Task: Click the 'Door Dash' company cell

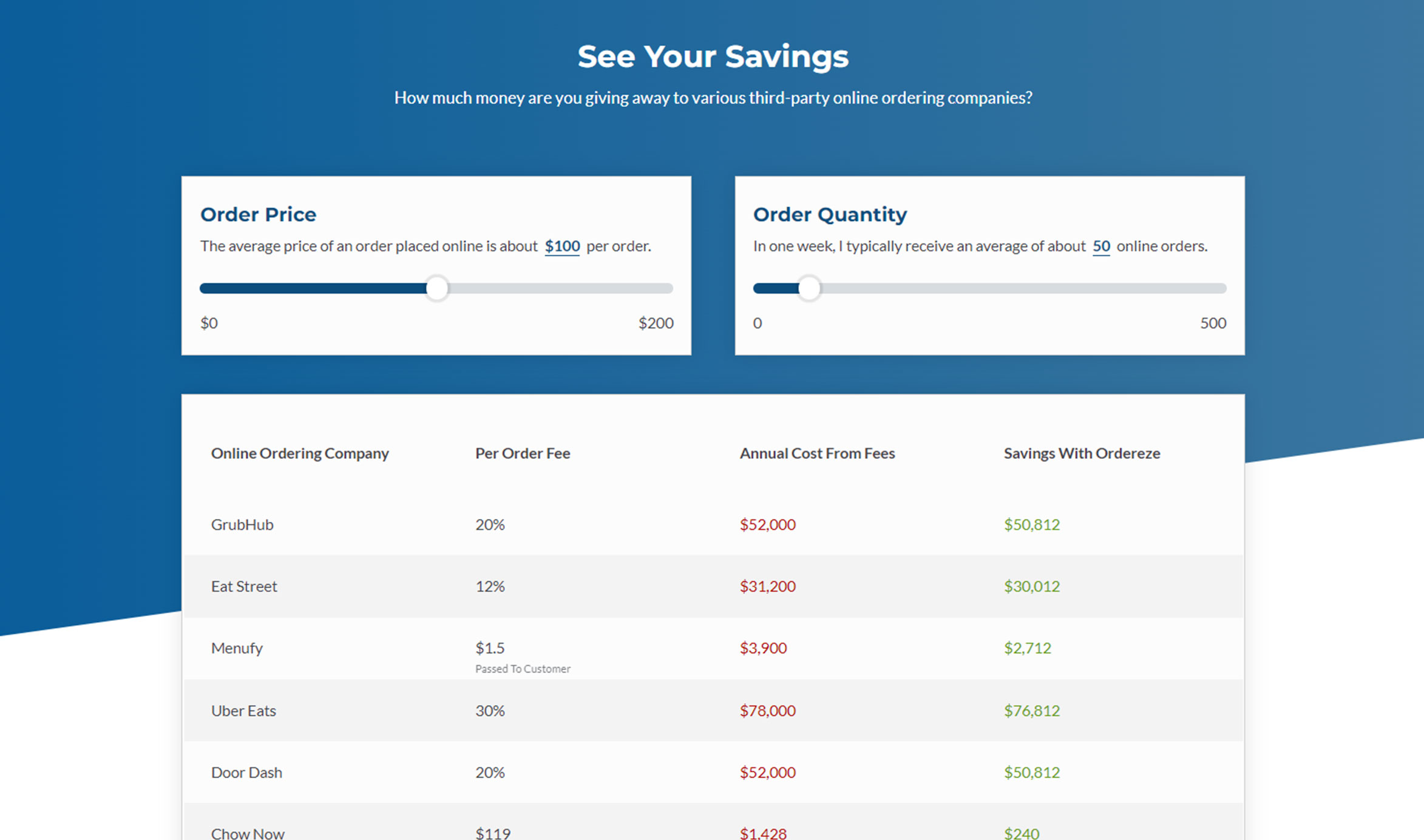Action: point(246,773)
